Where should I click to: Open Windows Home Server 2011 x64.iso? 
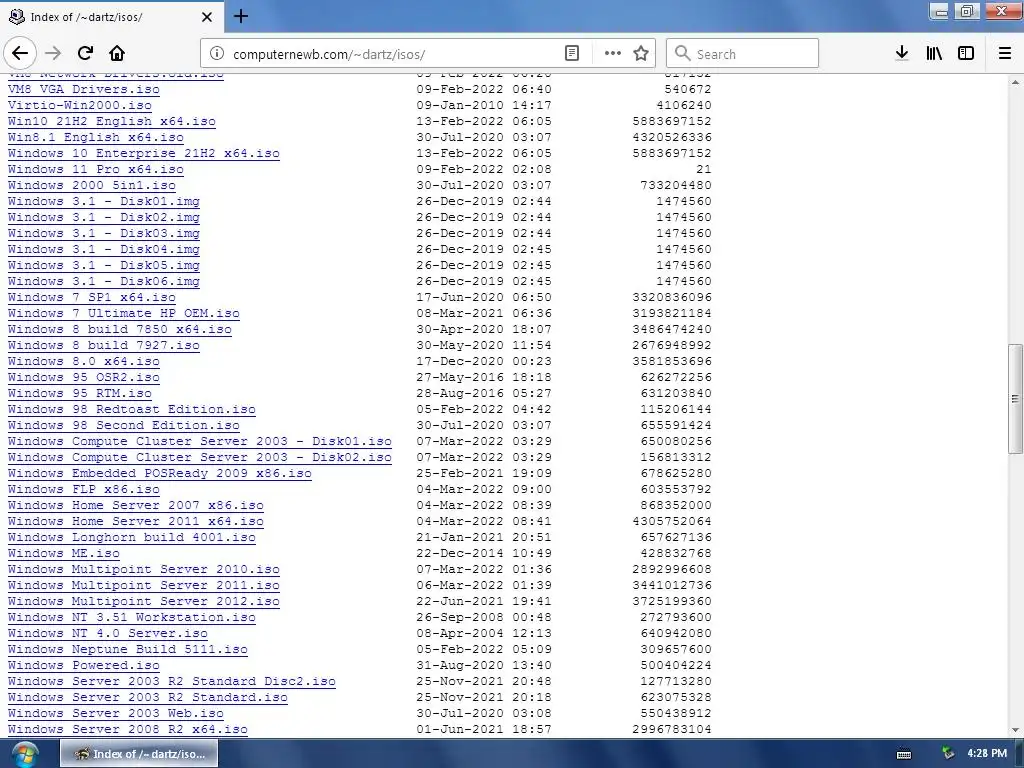click(x=136, y=521)
